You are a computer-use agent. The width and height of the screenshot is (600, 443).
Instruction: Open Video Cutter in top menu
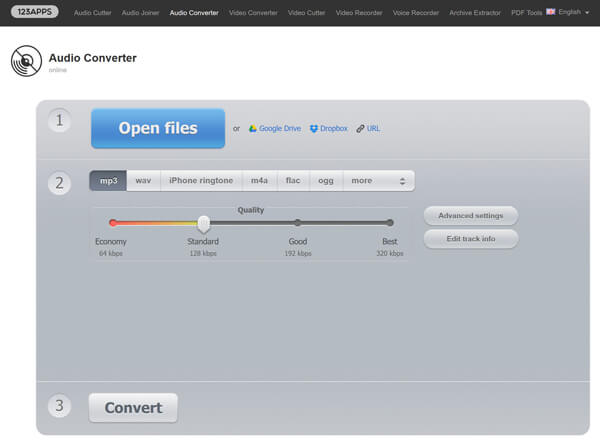coord(306,13)
